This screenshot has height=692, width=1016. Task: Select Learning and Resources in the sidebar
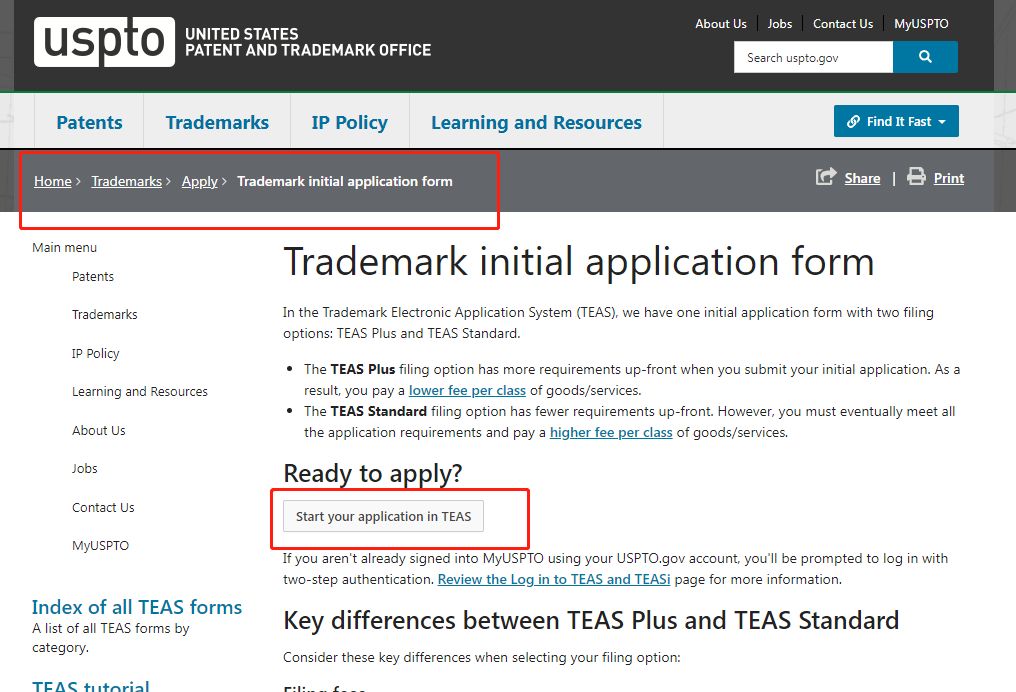(x=140, y=392)
